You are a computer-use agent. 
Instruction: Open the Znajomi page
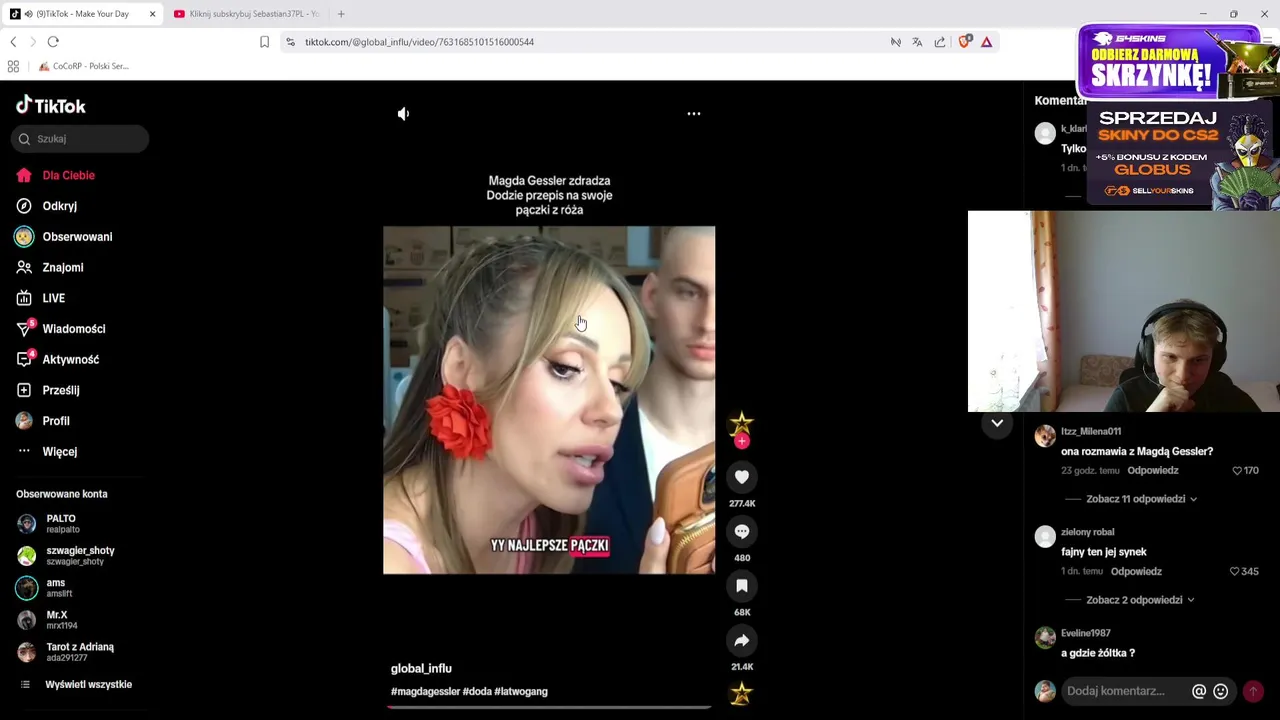(63, 268)
